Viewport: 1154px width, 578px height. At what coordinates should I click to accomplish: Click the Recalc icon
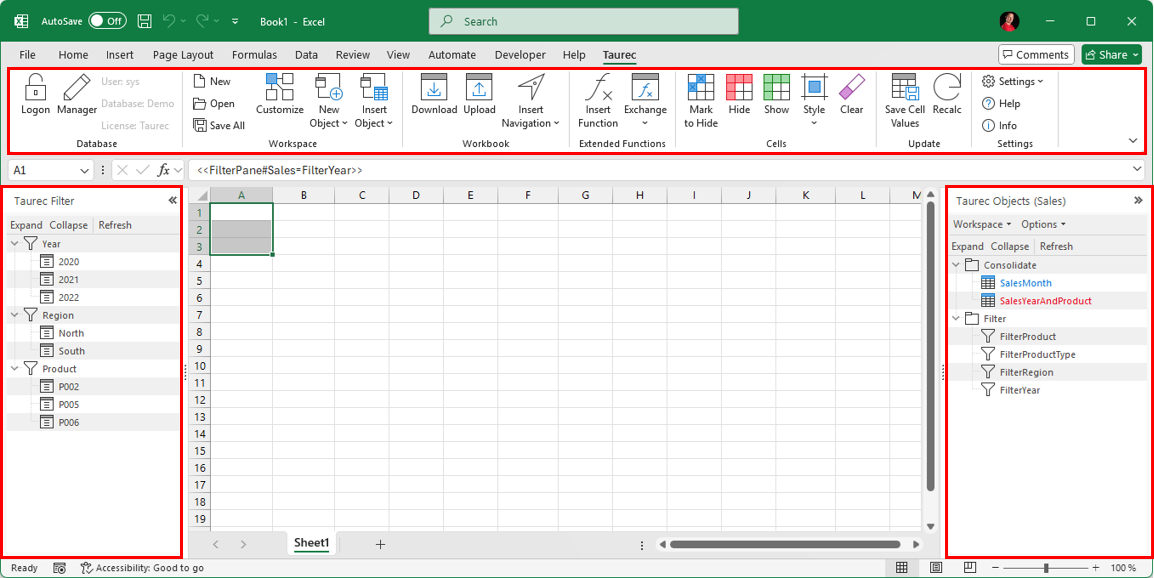[947, 88]
